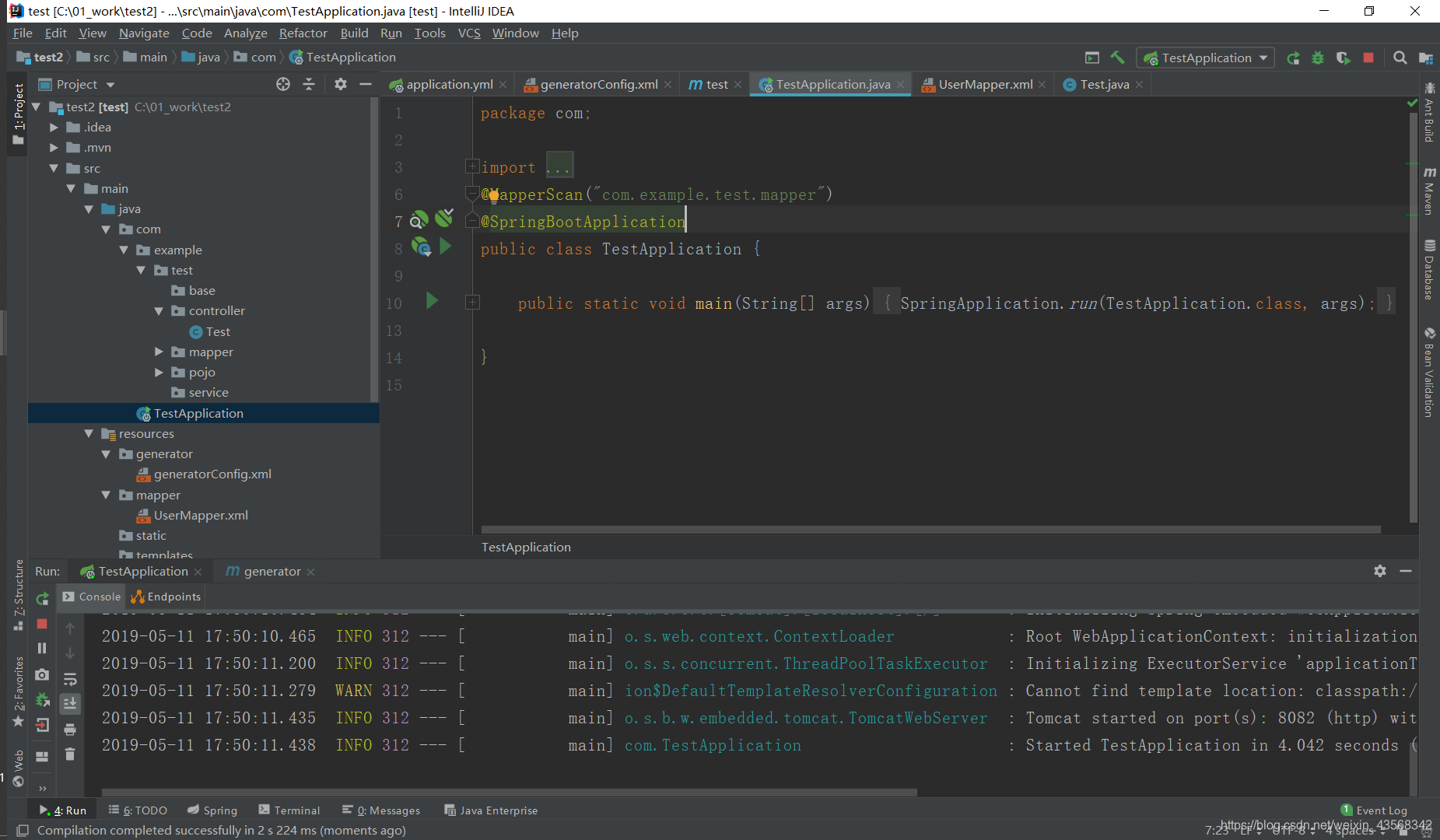1440x840 pixels.
Task: Open the Spring tool window
Action: tap(212, 810)
